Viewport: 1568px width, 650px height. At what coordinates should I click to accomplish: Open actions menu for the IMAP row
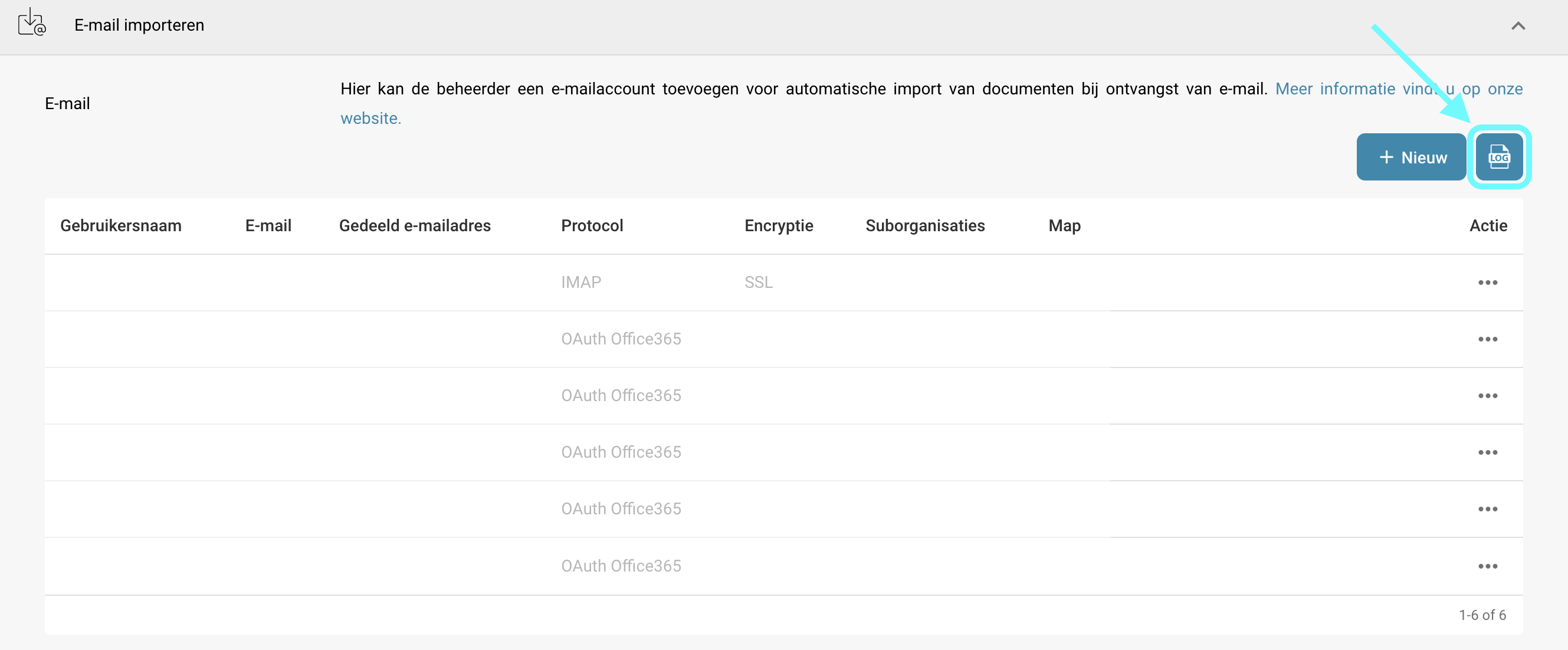pyautogui.click(x=1487, y=283)
